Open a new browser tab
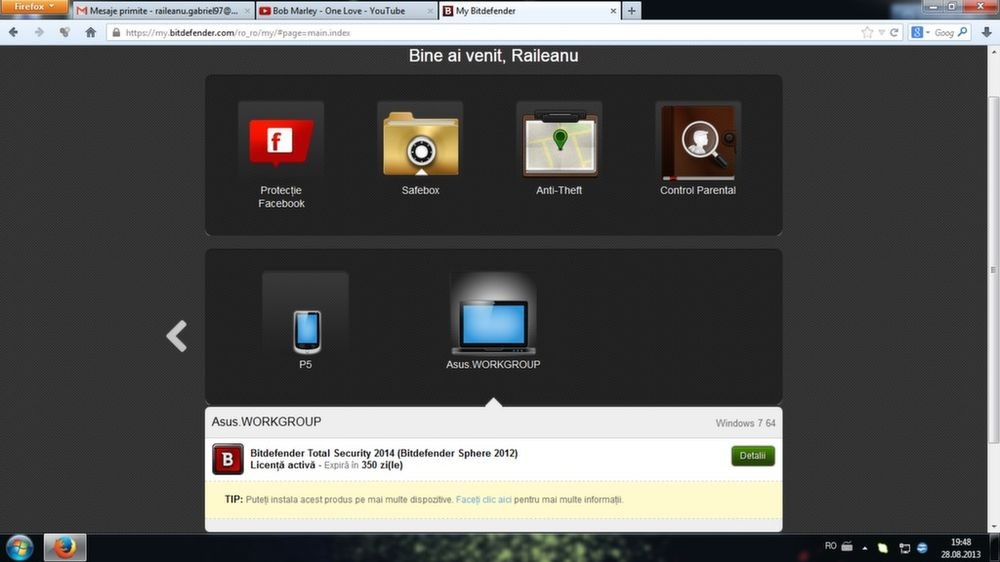 (630, 11)
